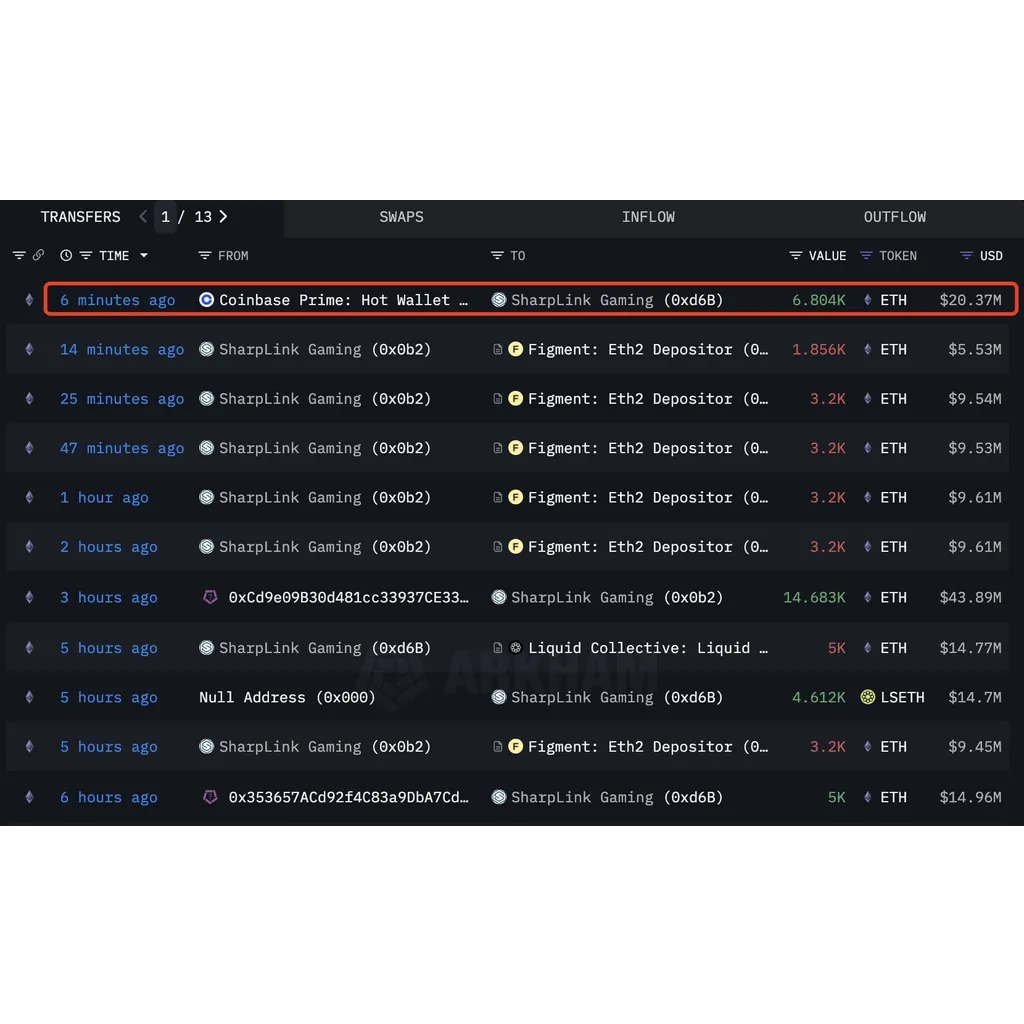Click address 0xCd9e09B30d481cc33937CE33…

pyautogui.click(x=348, y=597)
